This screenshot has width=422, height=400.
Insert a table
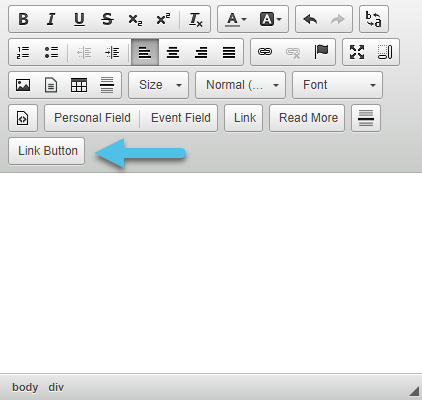(x=79, y=85)
